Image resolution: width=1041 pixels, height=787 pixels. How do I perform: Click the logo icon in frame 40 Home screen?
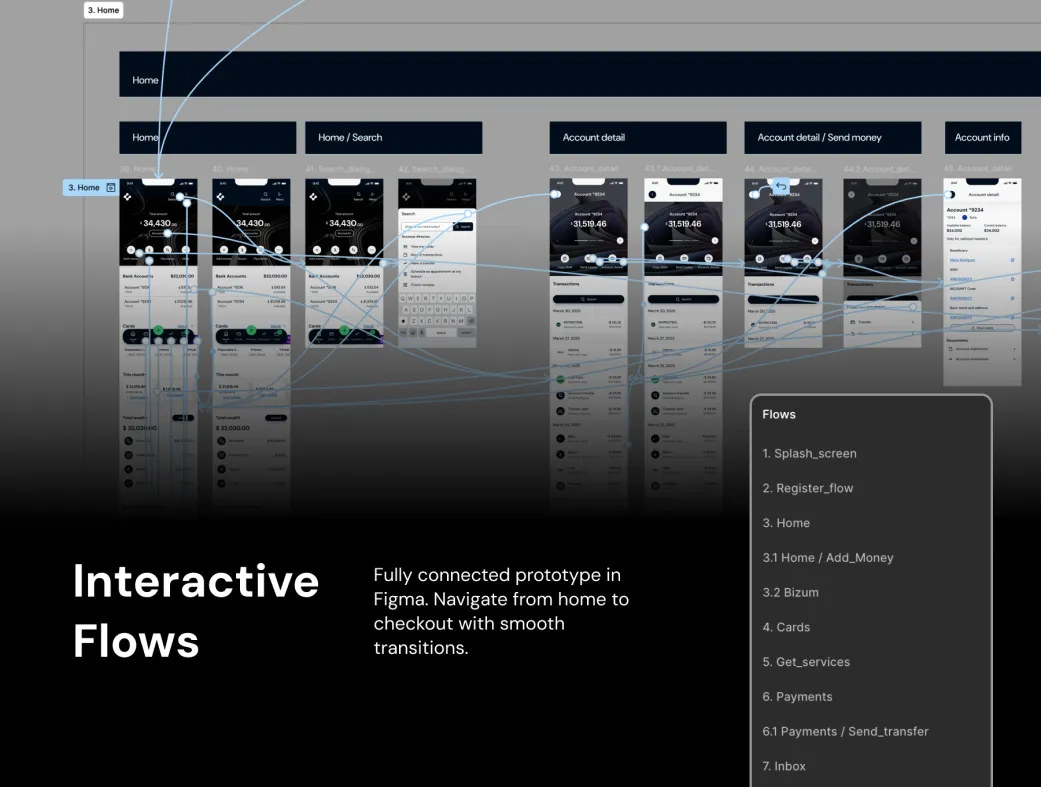tap(219, 197)
